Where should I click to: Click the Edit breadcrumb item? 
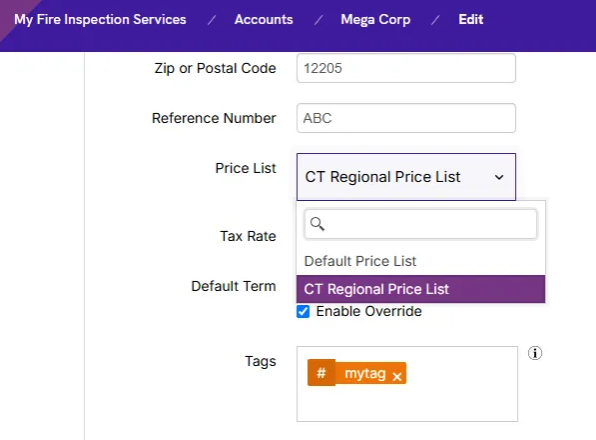[x=471, y=19]
